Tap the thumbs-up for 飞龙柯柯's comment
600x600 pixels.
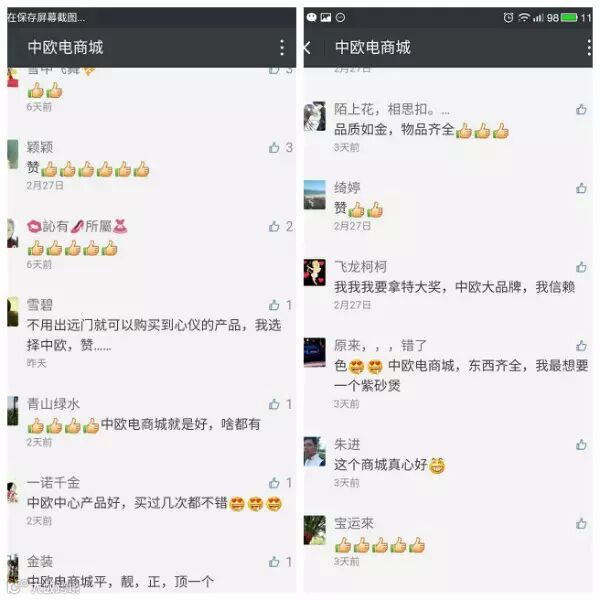coord(581,267)
